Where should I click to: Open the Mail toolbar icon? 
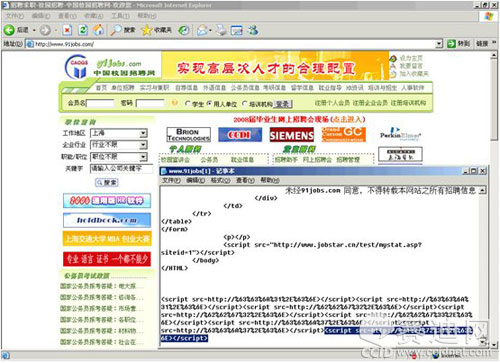(x=202, y=30)
